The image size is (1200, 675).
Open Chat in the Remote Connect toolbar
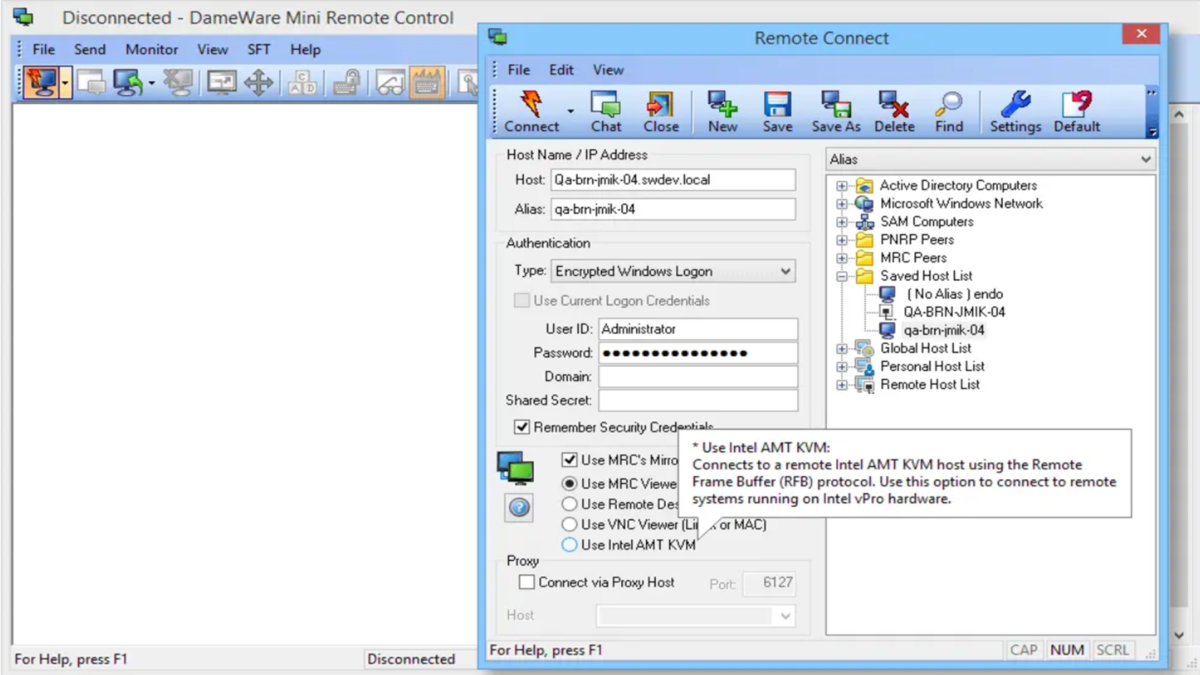tap(606, 111)
